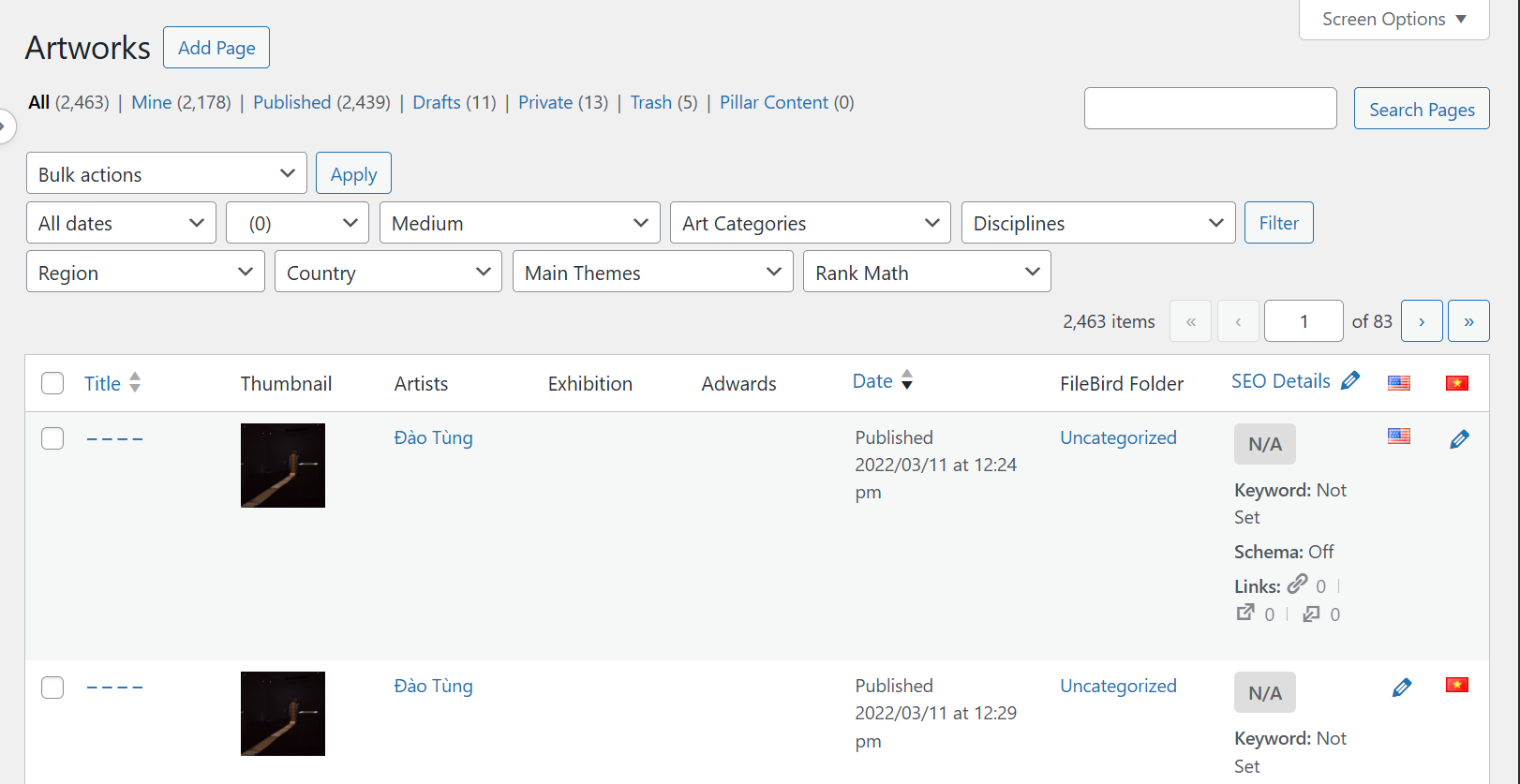The width and height of the screenshot is (1520, 784).
Task: Expand the Art Categories filter dropdown
Action: (x=810, y=224)
